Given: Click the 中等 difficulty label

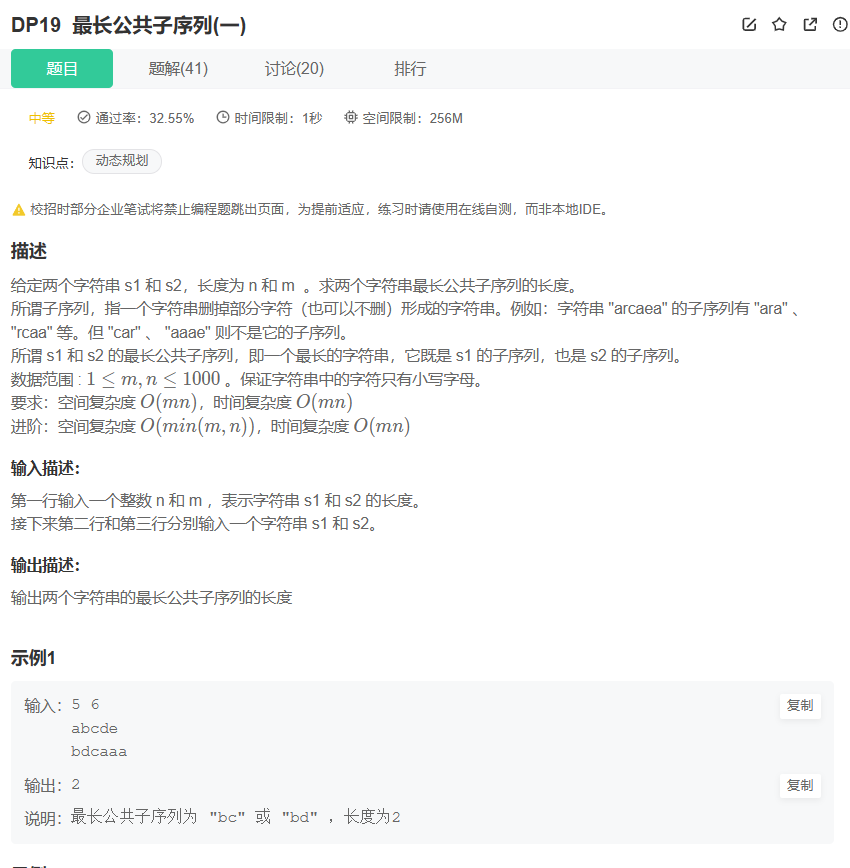Looking at the screenshot, I should coord(40,117).
